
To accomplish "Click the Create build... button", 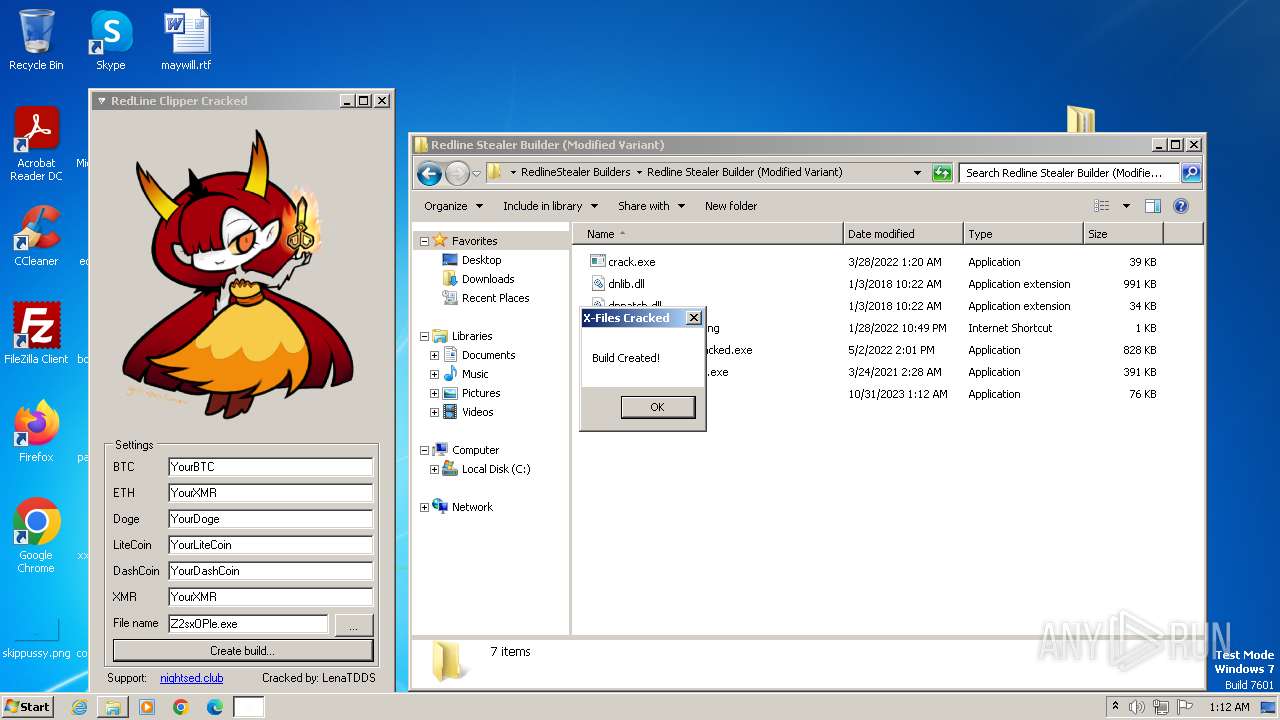I will coord(243,650).
